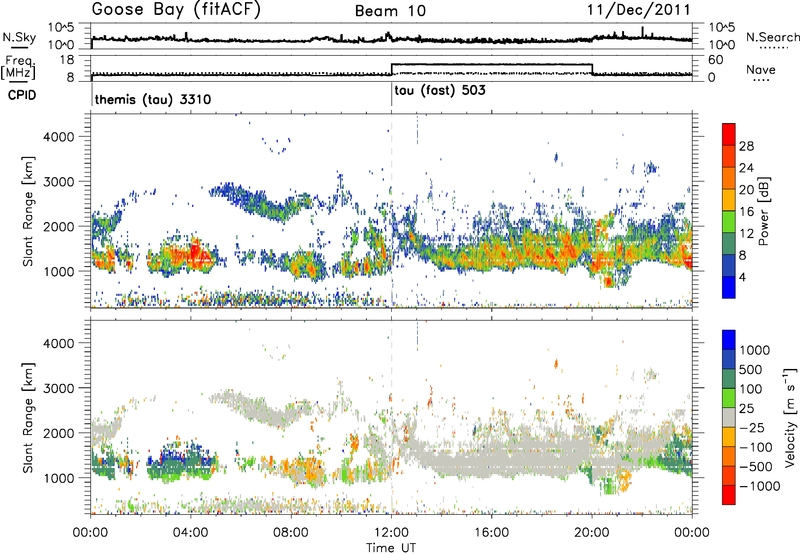
Task: Select the "CPID" row label
Action: coord(22,95)
